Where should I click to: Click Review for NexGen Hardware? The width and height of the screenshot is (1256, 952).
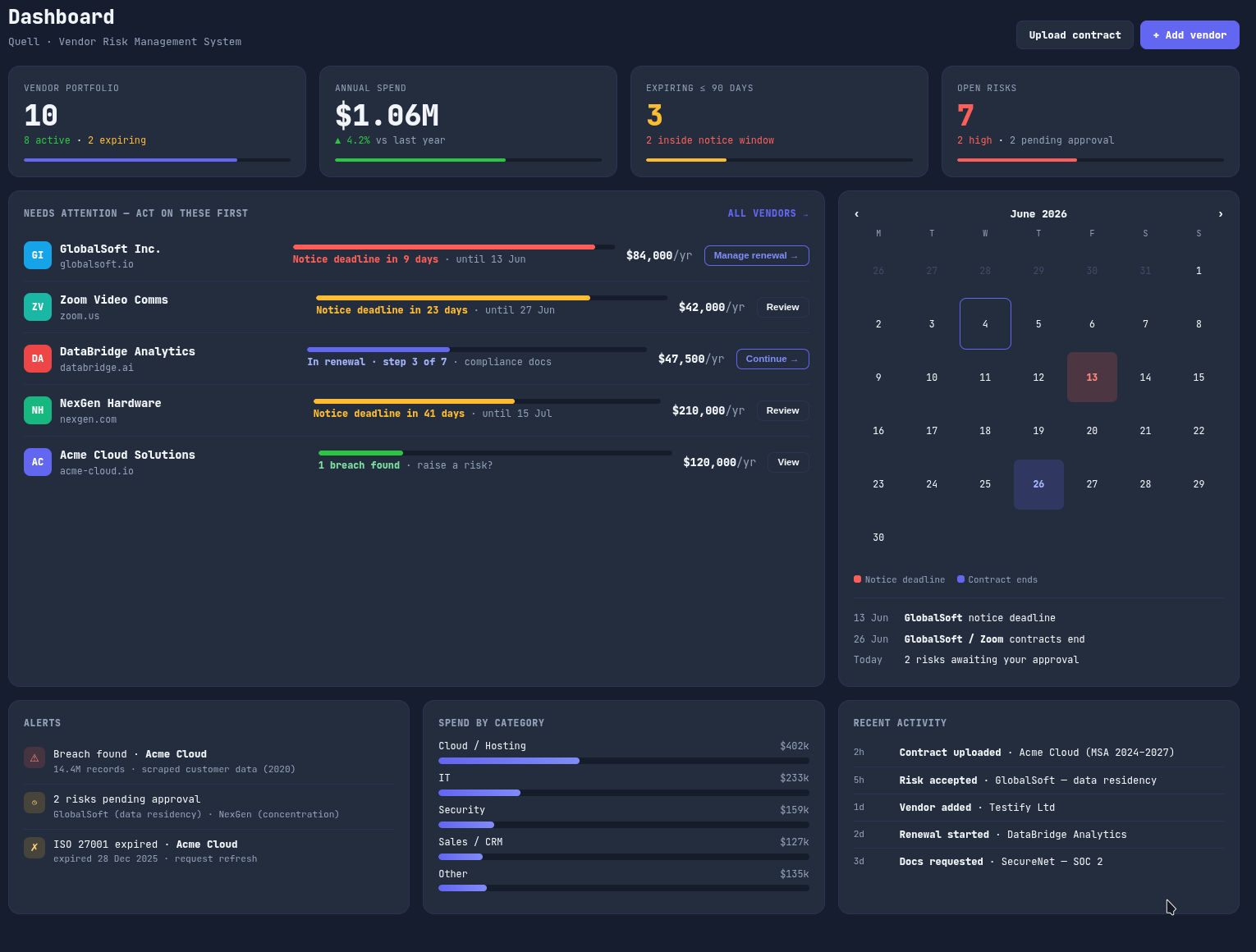(782, 410)
